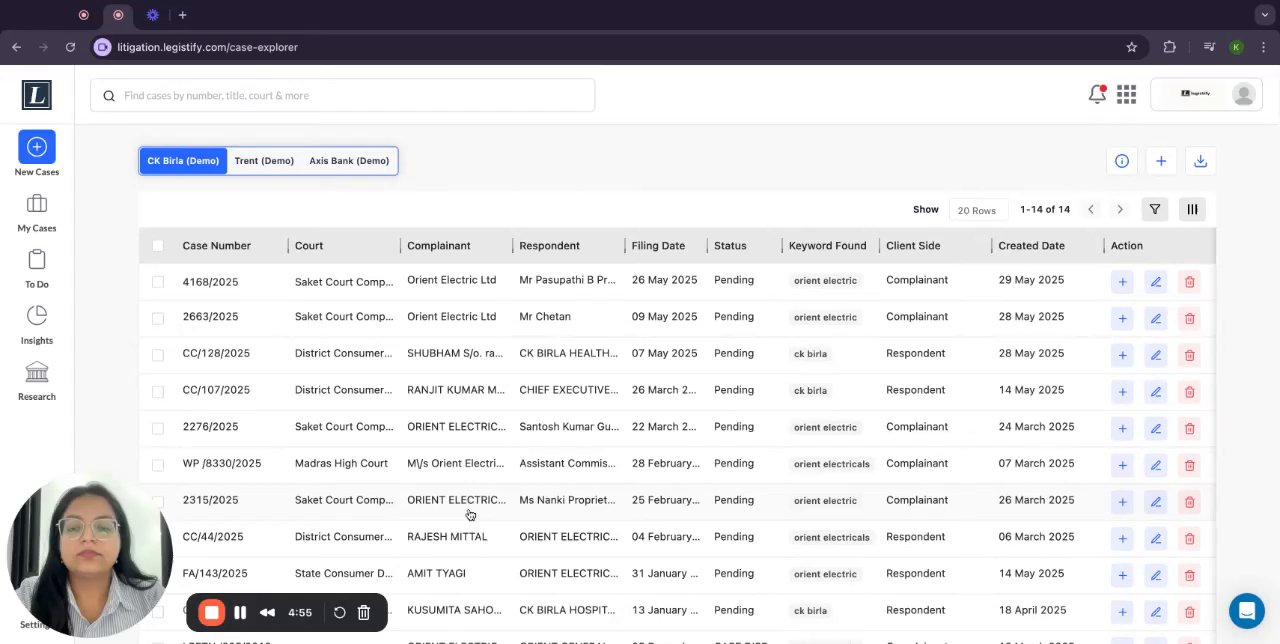
Task: Click the AMIT TYAGI complainant cell
Action: 436,574
